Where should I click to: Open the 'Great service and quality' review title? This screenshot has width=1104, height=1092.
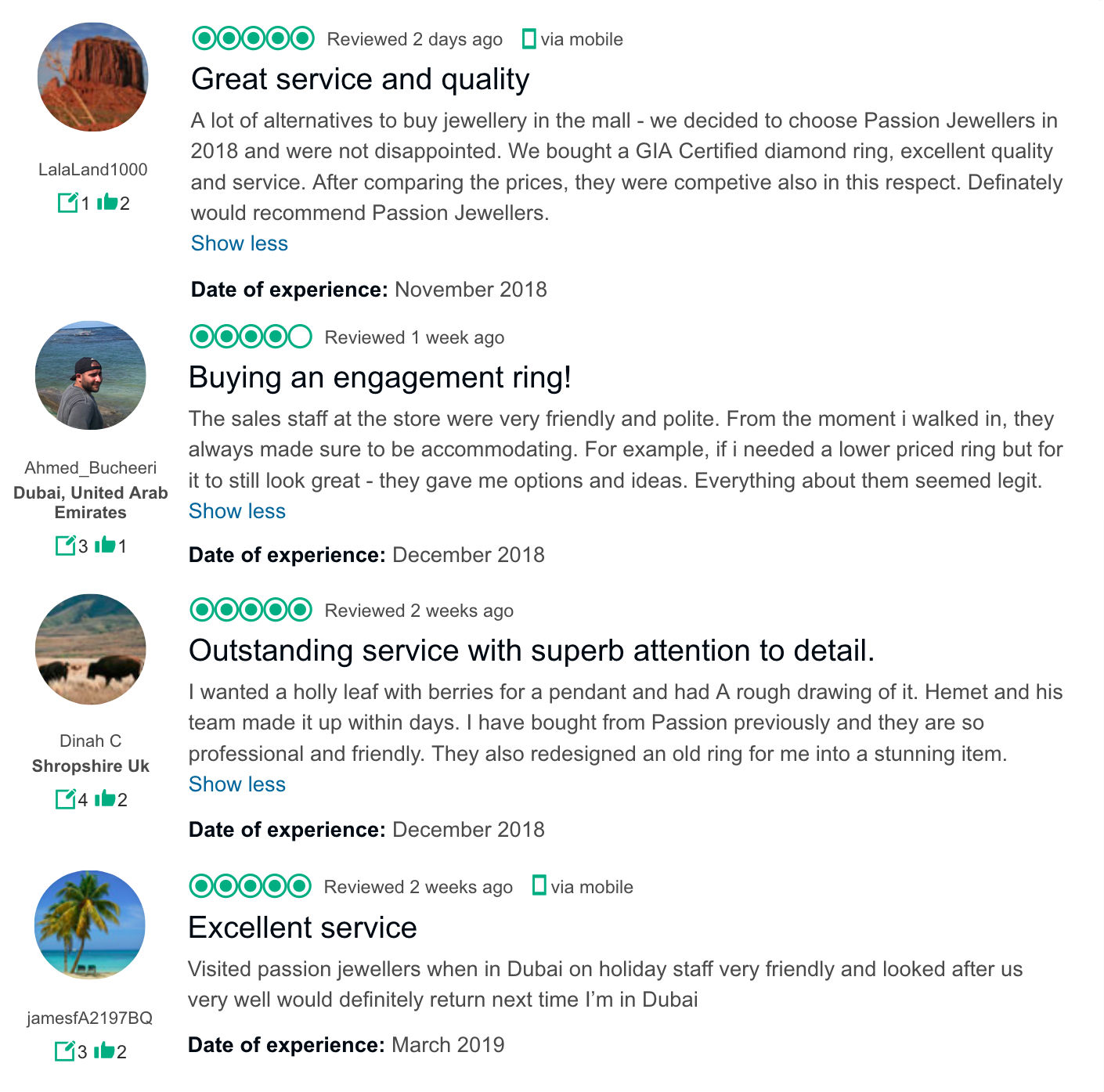(360, 79)
